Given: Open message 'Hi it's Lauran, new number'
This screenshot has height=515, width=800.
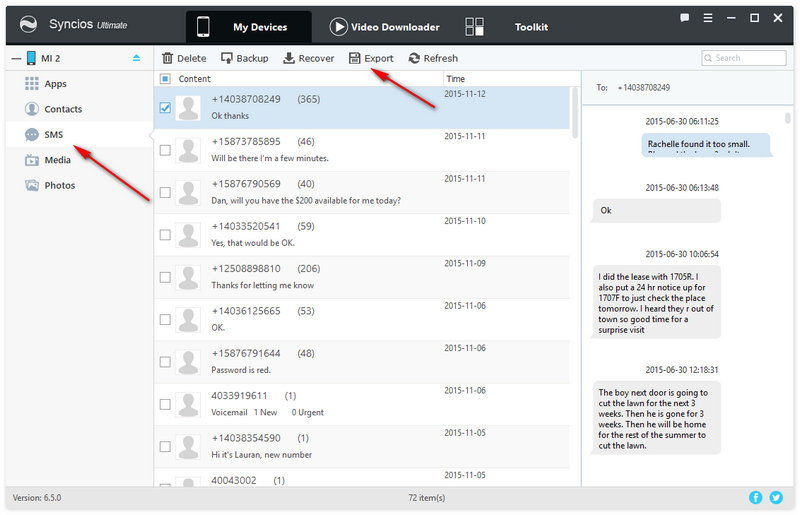Looking at the screenshot, I should click(262, 455).
